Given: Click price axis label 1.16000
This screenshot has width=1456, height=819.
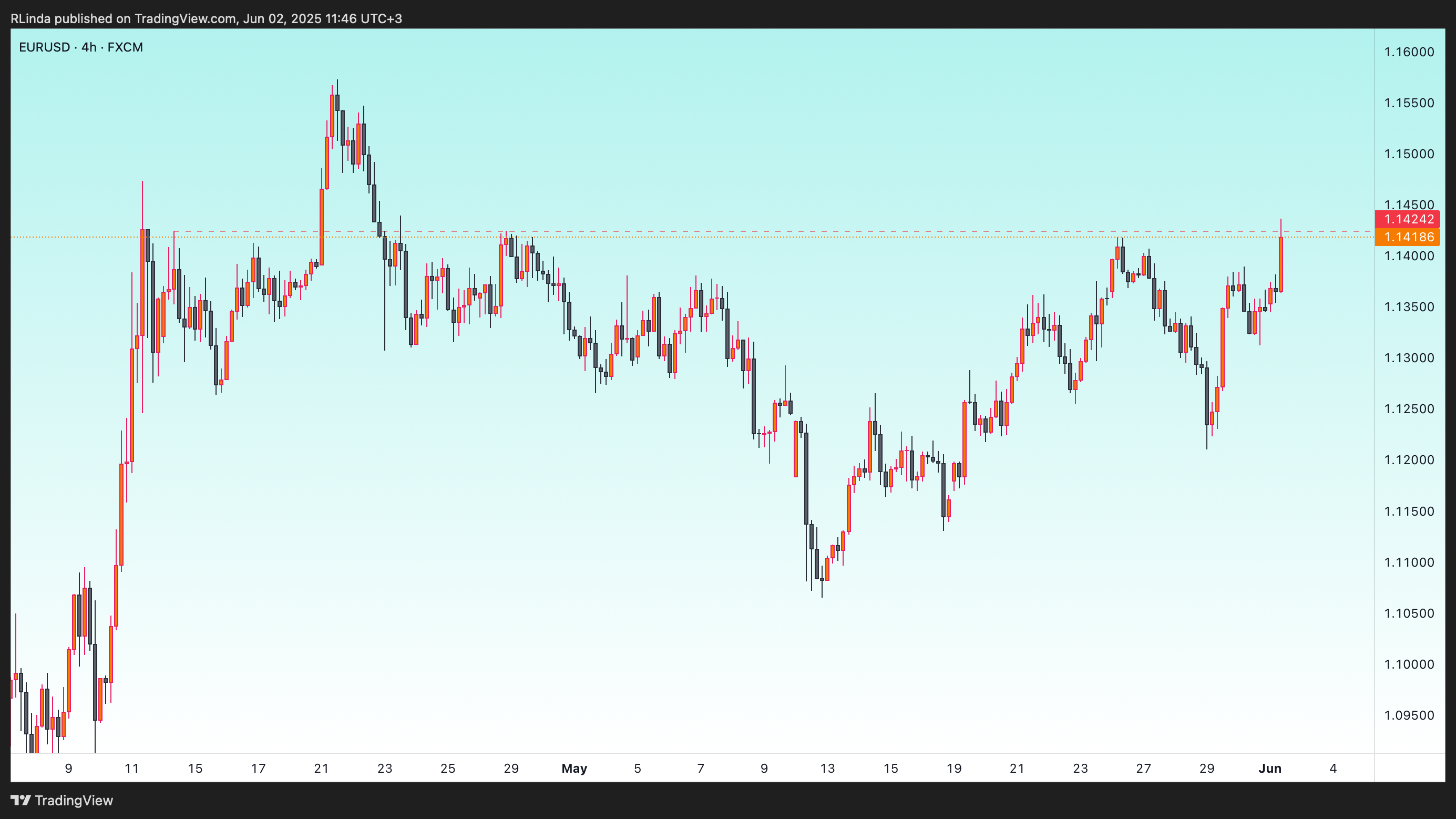Looking at the screenshot, I should (x=1409, y=52).
